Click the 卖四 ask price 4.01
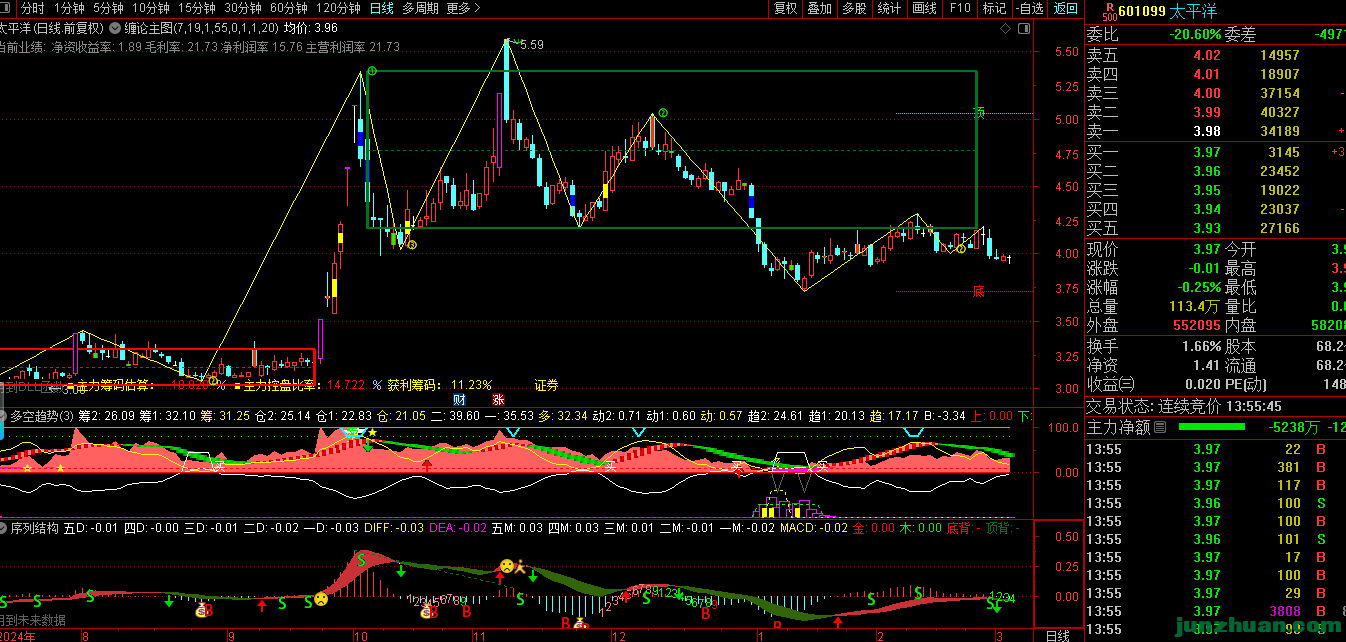 (1207, 74)
